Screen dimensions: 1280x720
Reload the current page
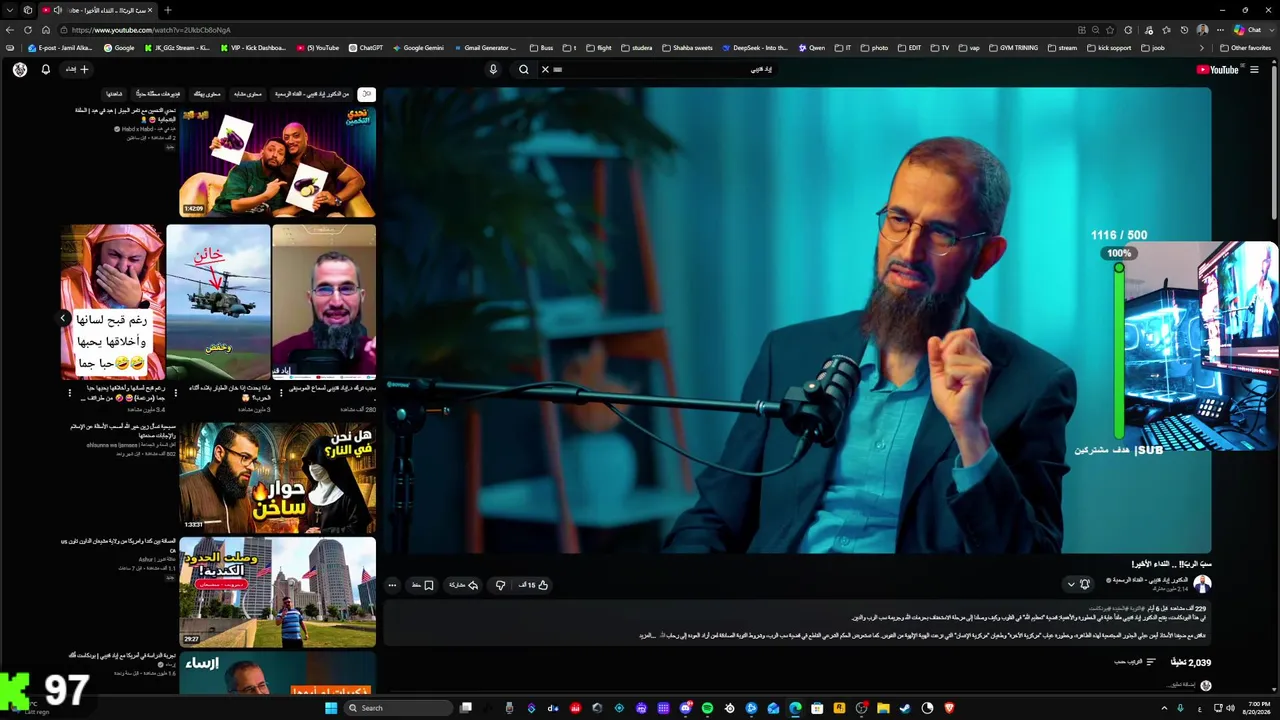28,30
